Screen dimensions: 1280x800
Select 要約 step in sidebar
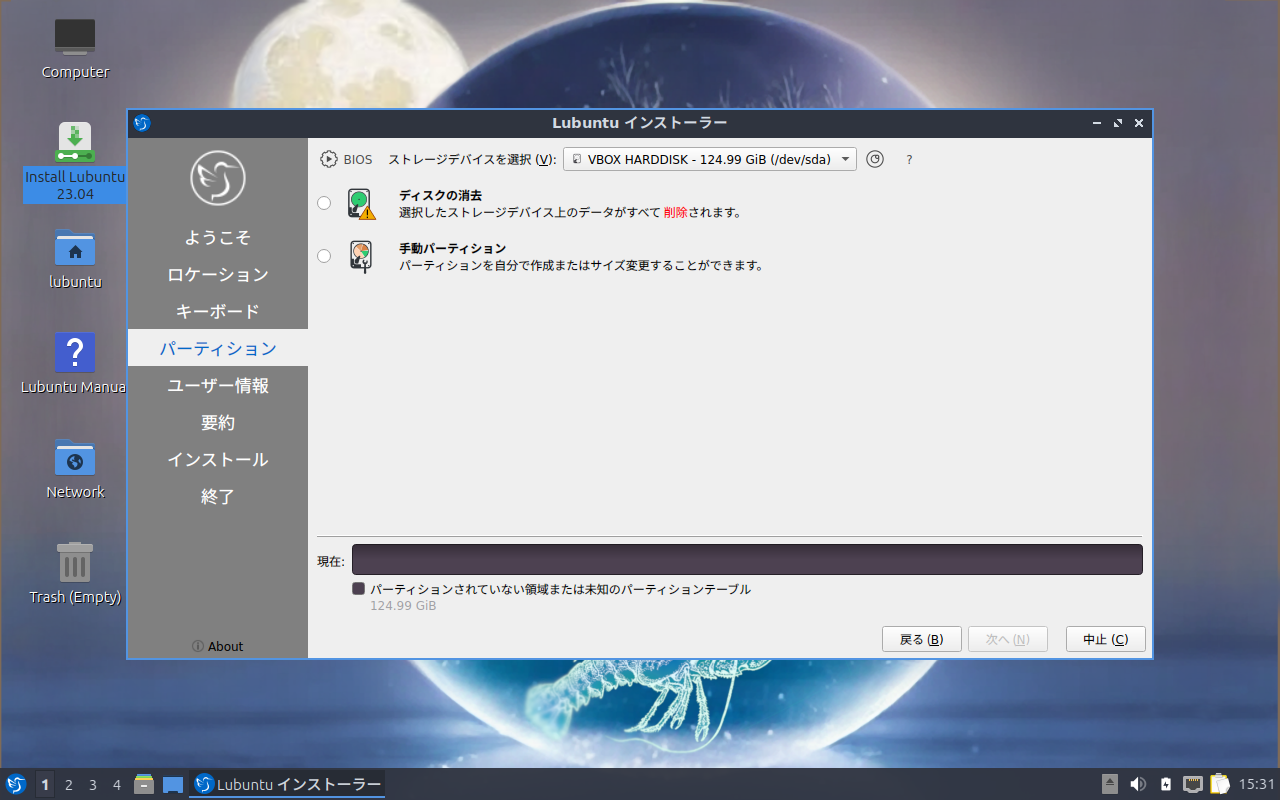(218, 422)
